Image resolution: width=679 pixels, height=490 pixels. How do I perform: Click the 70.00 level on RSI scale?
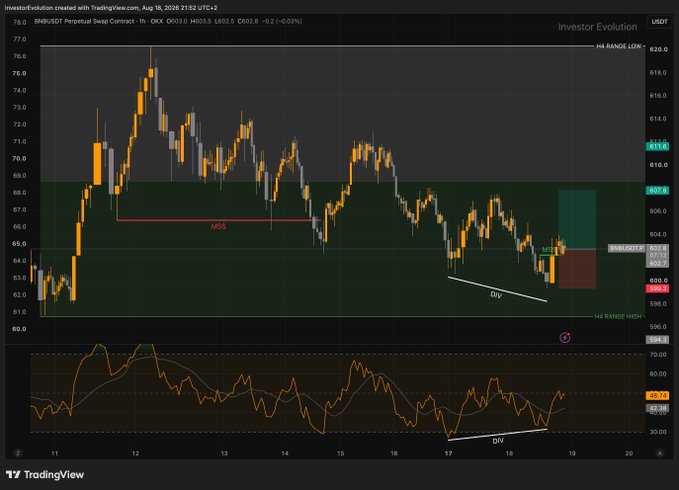658,355
